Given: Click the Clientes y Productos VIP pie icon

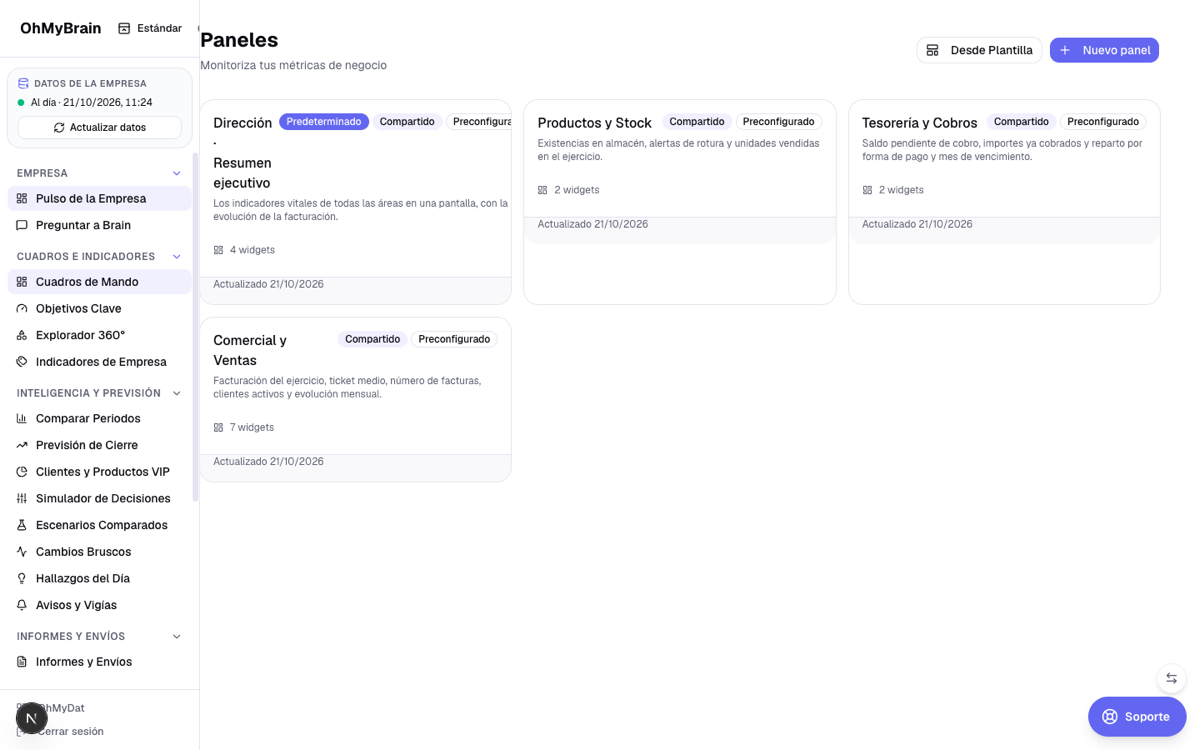Looking at the screenshot, I should pos(22,472).
